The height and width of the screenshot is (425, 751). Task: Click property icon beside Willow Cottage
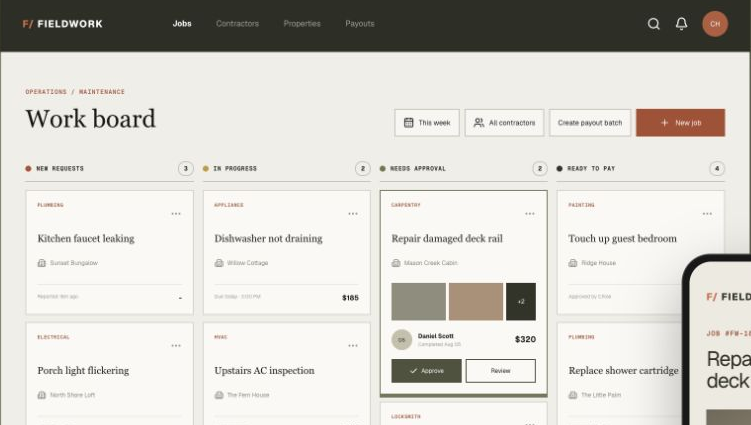219,263
